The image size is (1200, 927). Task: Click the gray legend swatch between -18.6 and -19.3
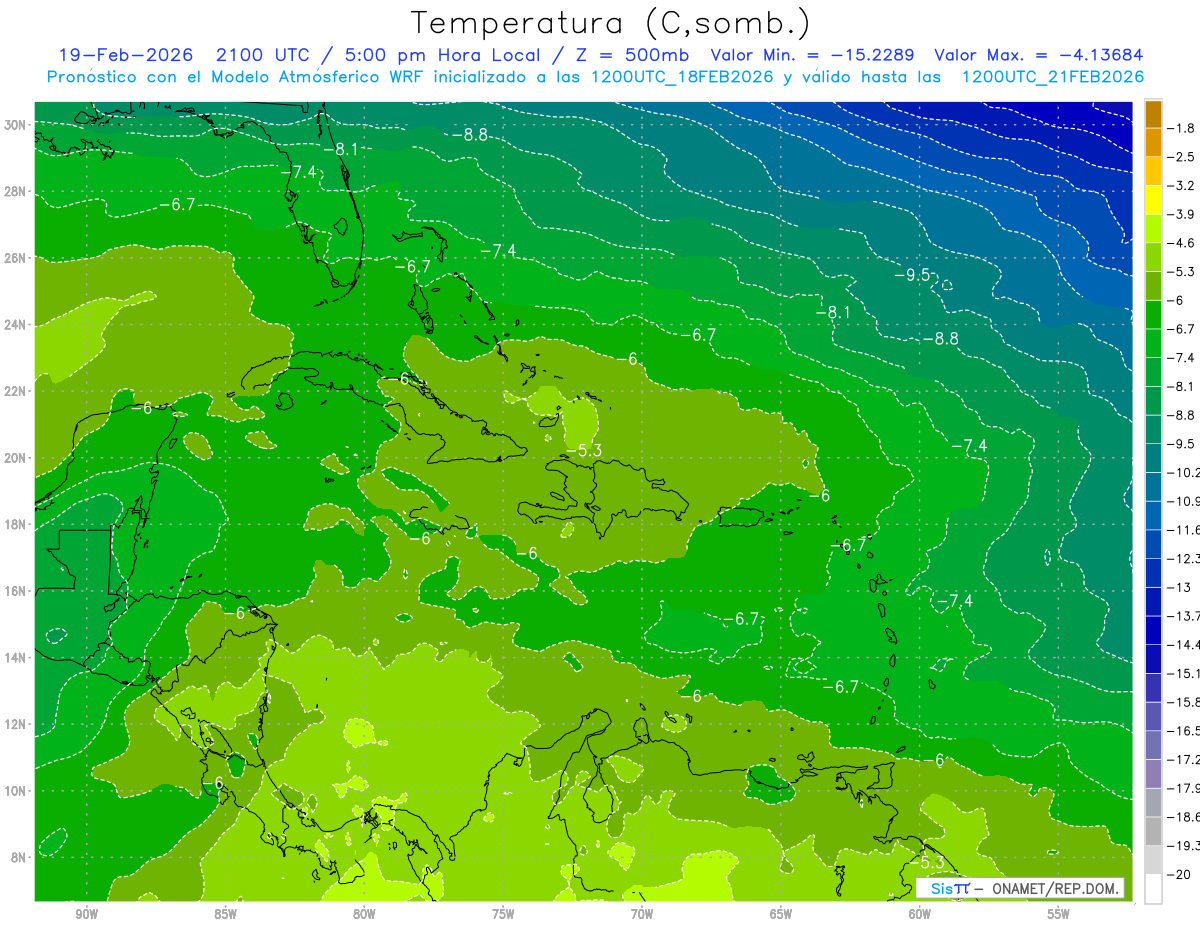[1153, 831]
